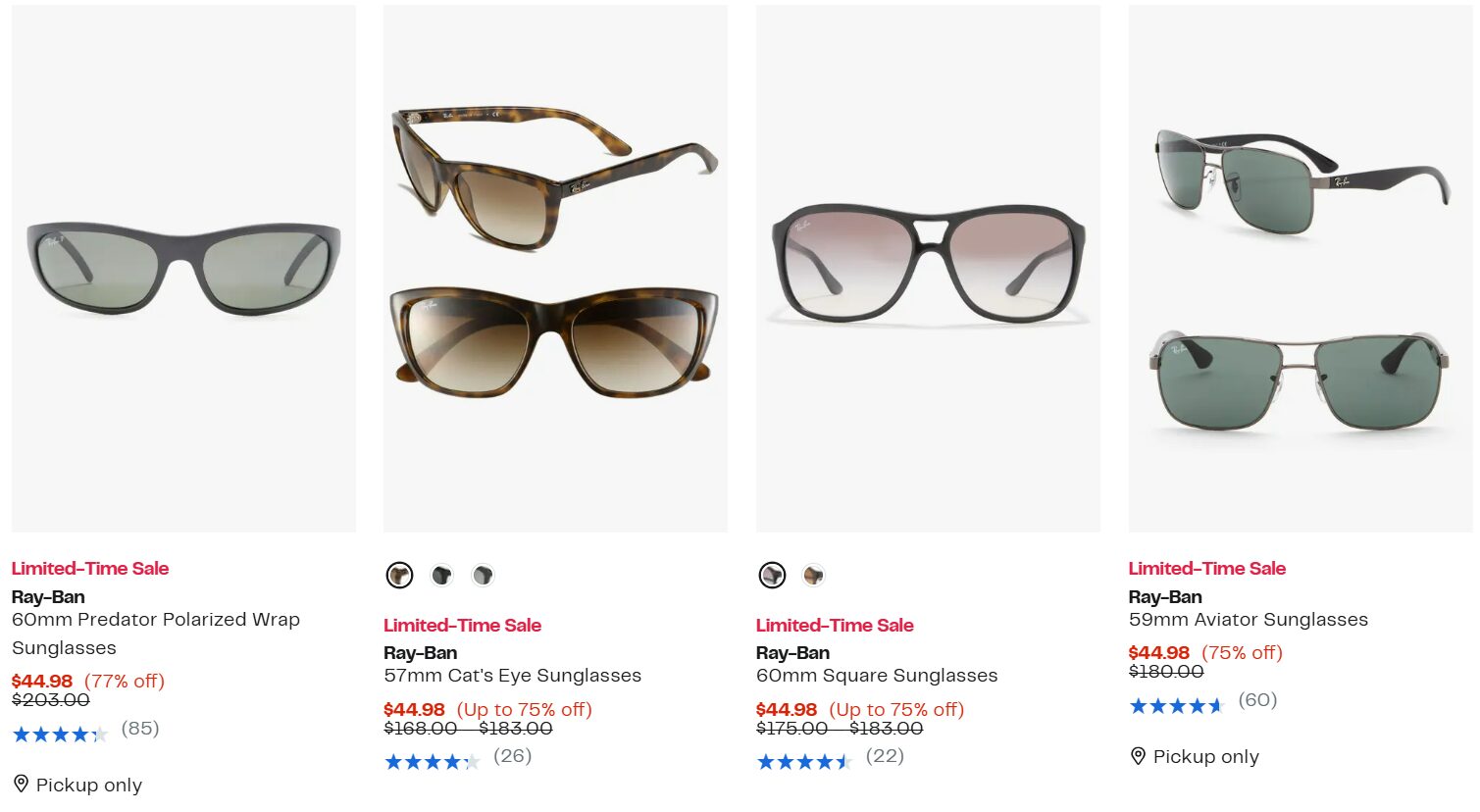
Task: Click star rating of Square Sunglasses
Action: point(804,762)
